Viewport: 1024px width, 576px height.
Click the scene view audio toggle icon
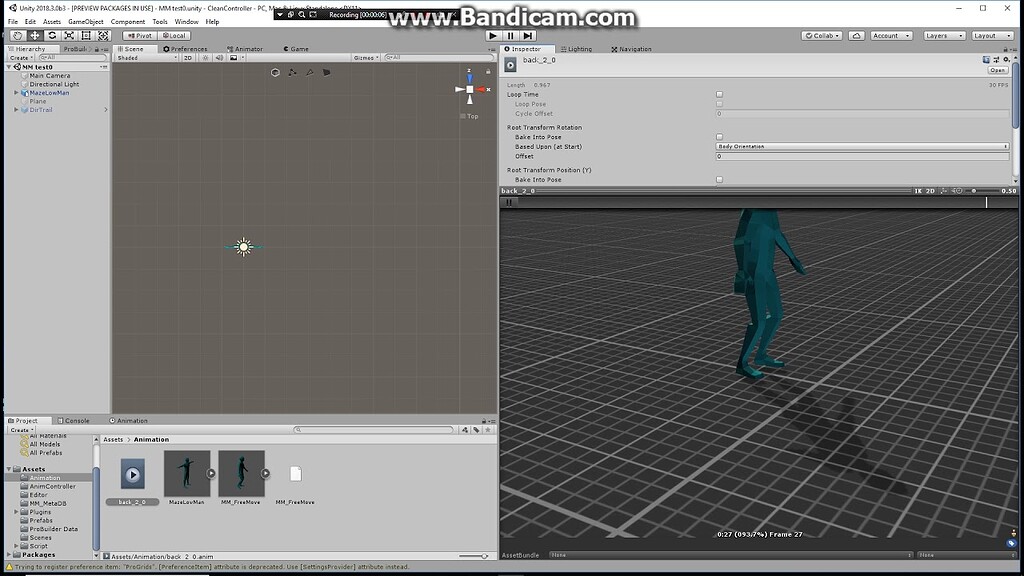click(x=219, y=57)
